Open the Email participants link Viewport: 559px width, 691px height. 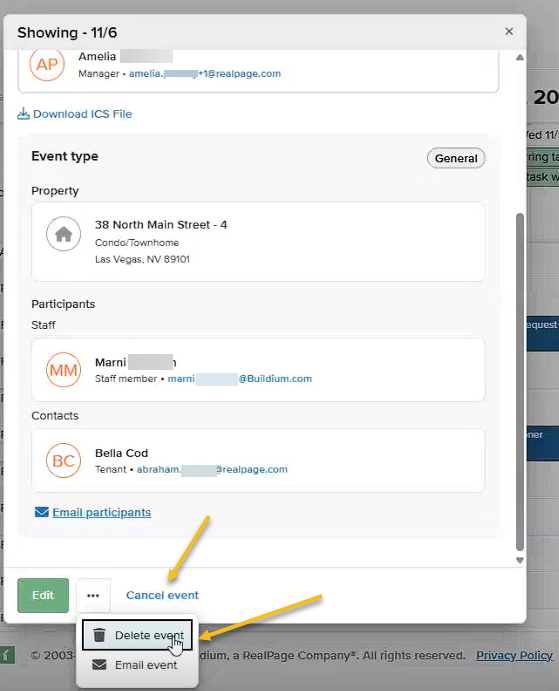(101, 512)
